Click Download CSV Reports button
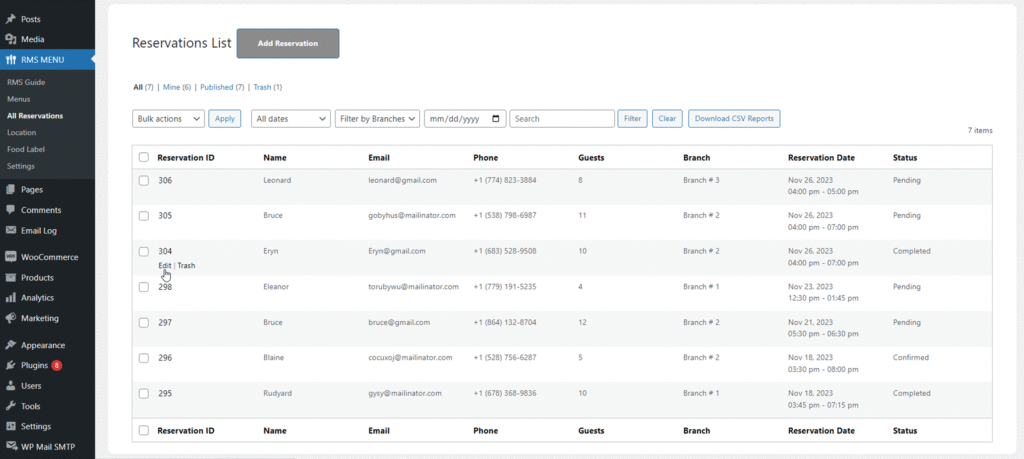This screenshot has height=459, width=1024. click(x=734, y=119)
